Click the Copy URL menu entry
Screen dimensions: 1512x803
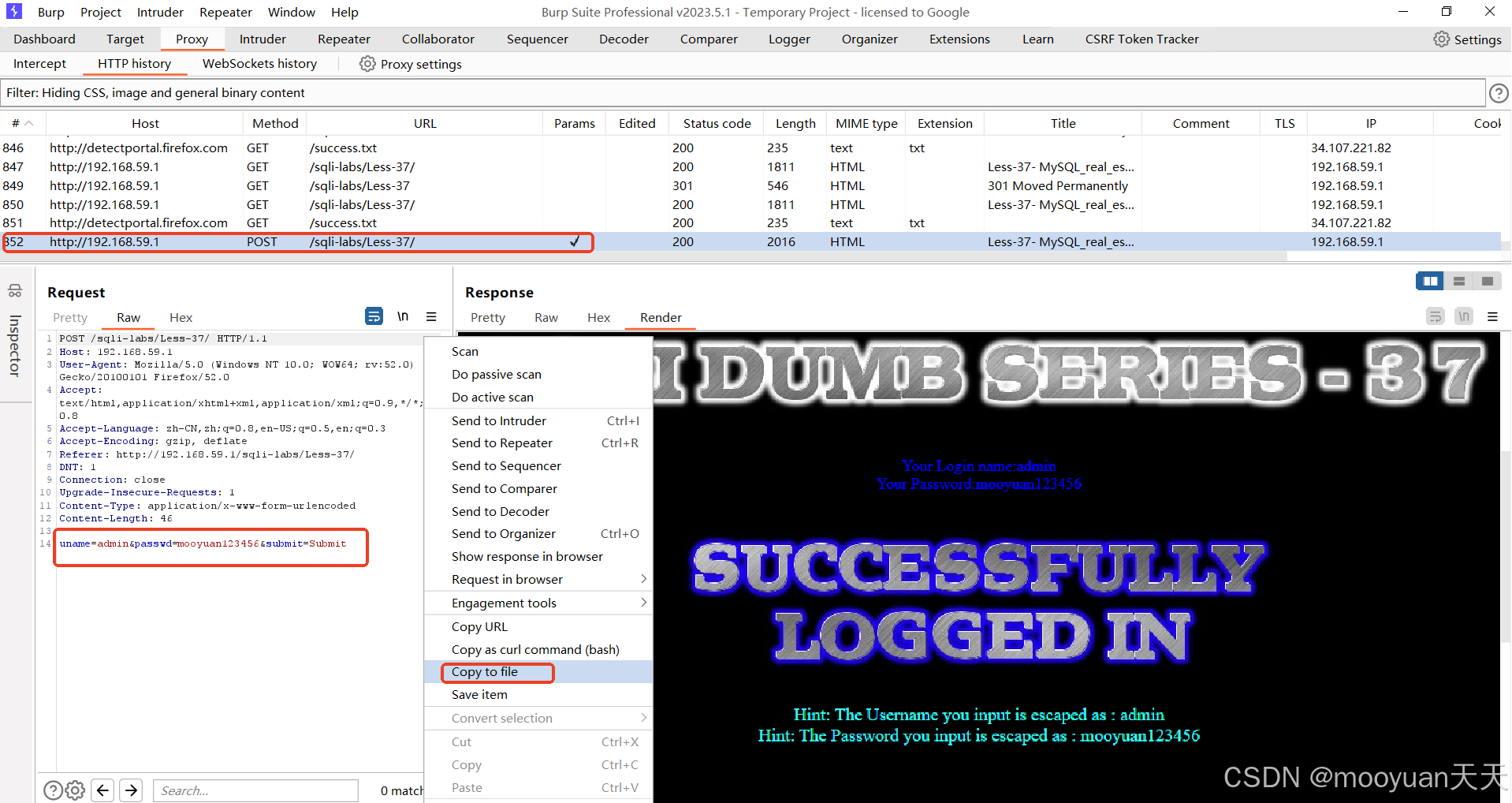(x=538, y=626)
